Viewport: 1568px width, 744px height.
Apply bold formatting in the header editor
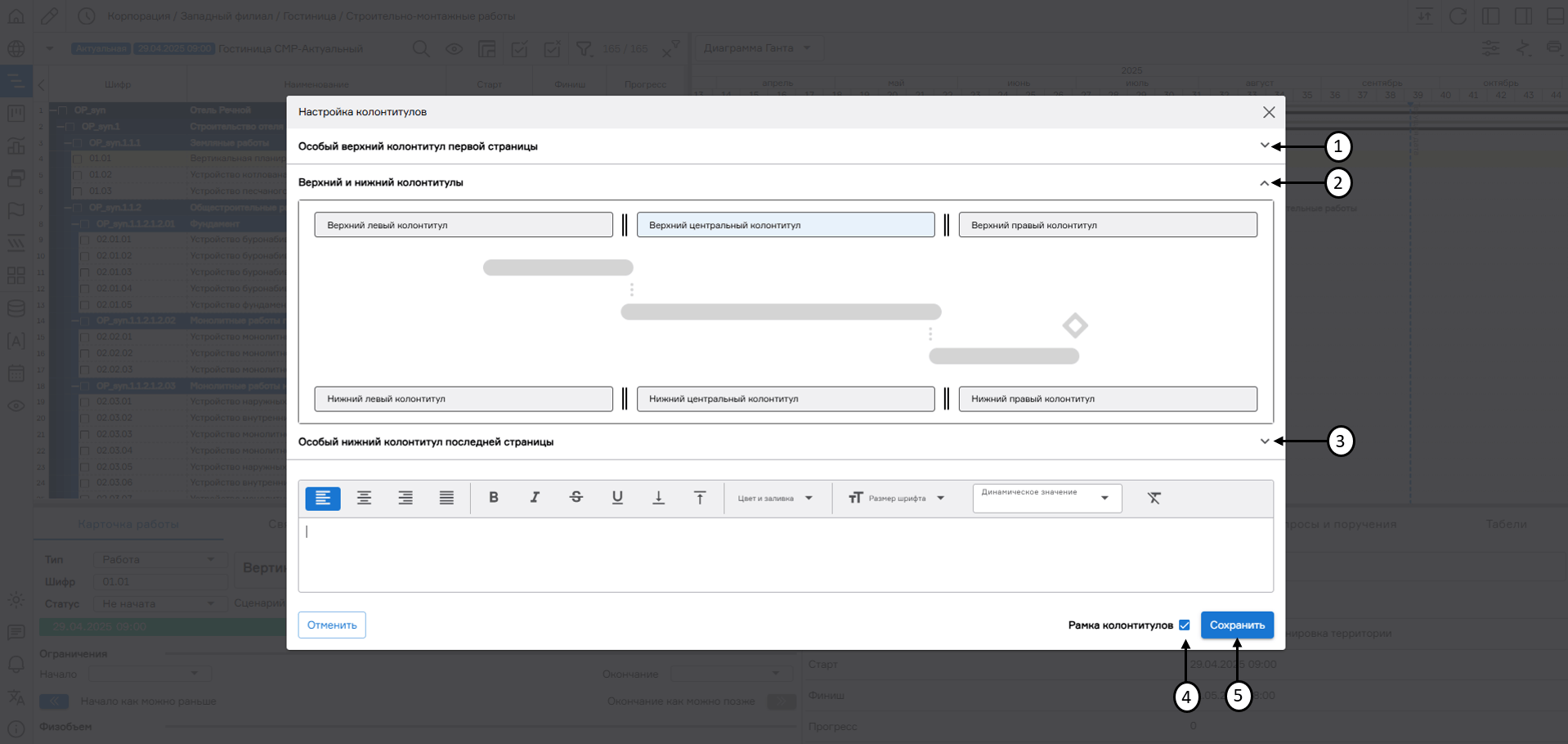(494, 498)
